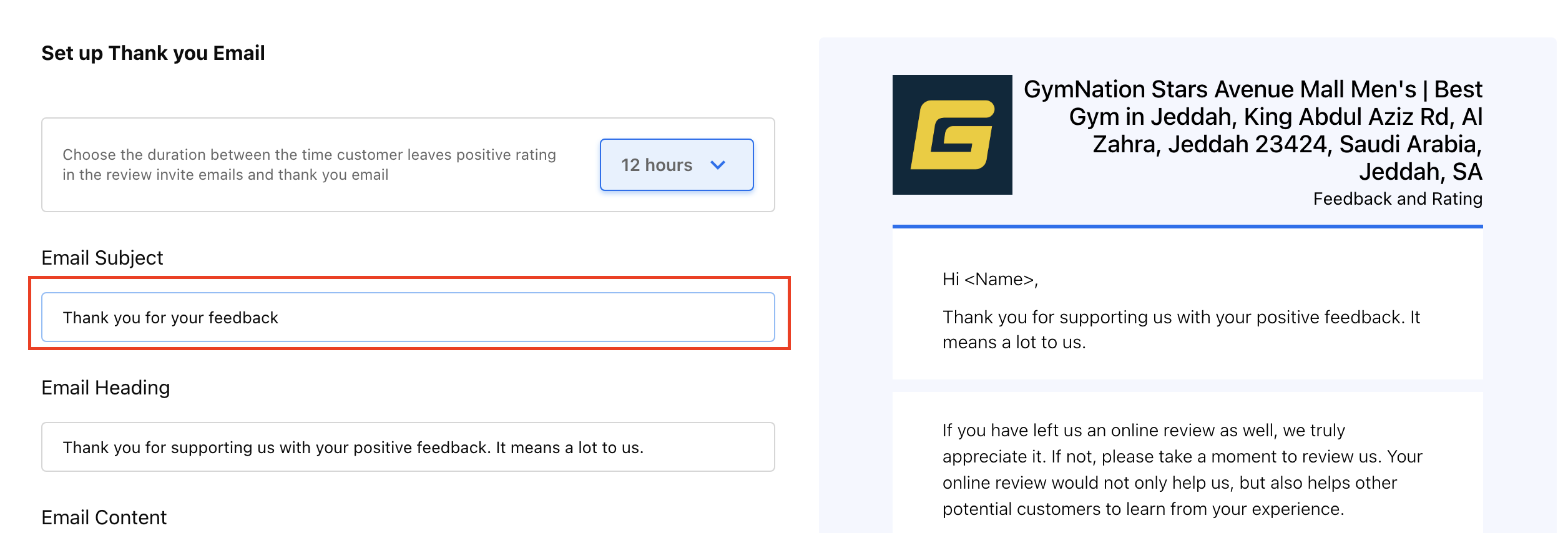
Task: Select the Email Content label
Action: click(x=104, y=517)
